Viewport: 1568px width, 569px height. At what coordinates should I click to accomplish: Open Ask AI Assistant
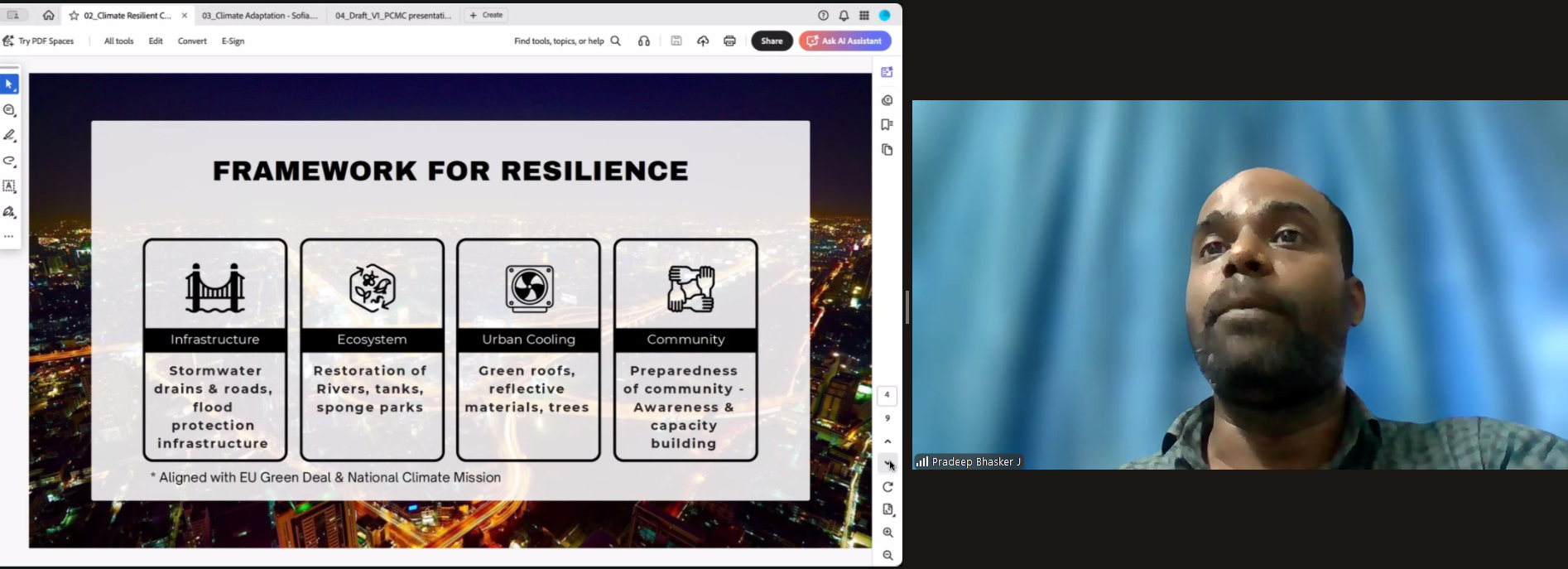(x=844, y=41)
